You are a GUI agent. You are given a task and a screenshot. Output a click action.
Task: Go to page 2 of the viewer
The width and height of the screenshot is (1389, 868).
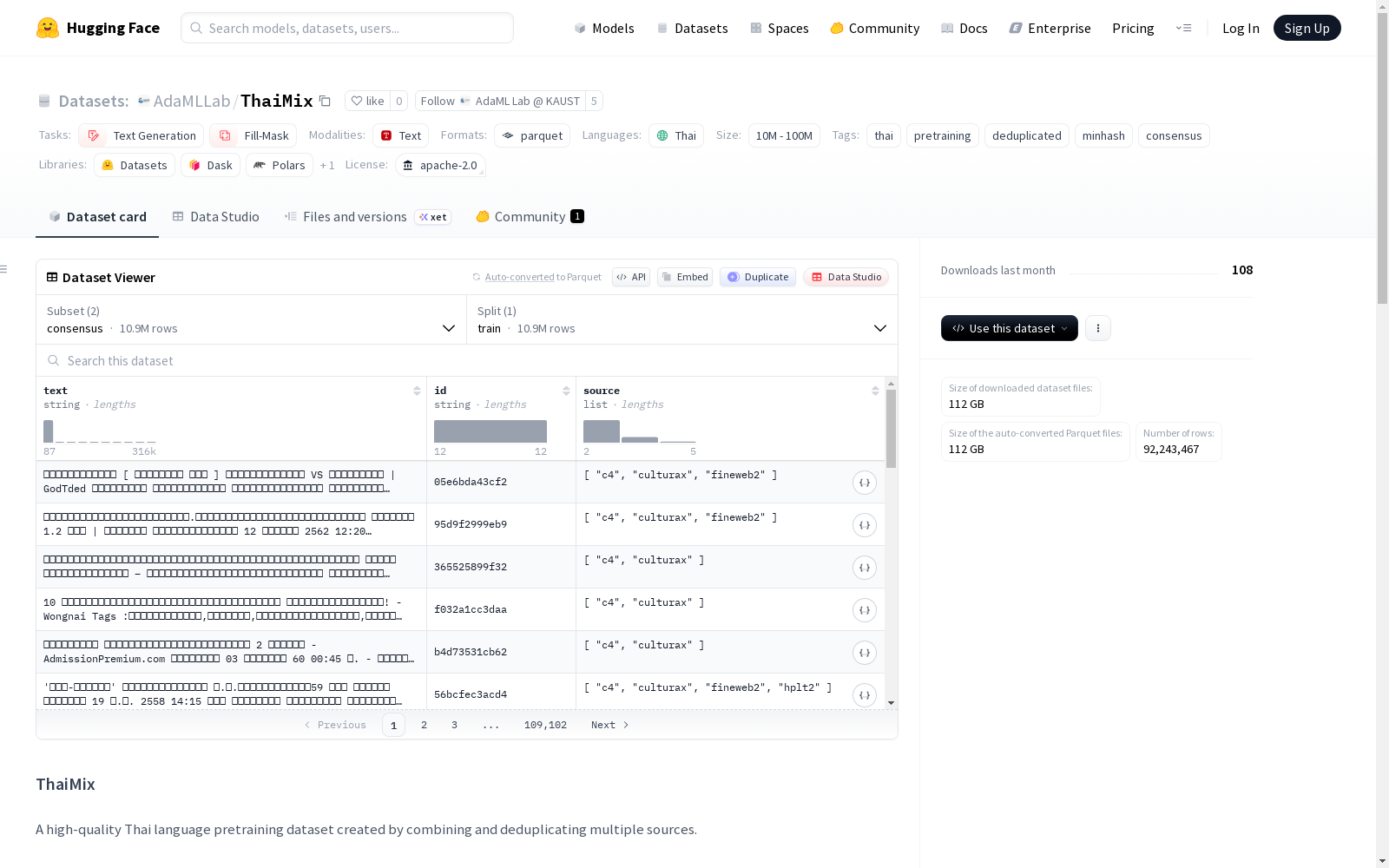[x=424, y=725]
